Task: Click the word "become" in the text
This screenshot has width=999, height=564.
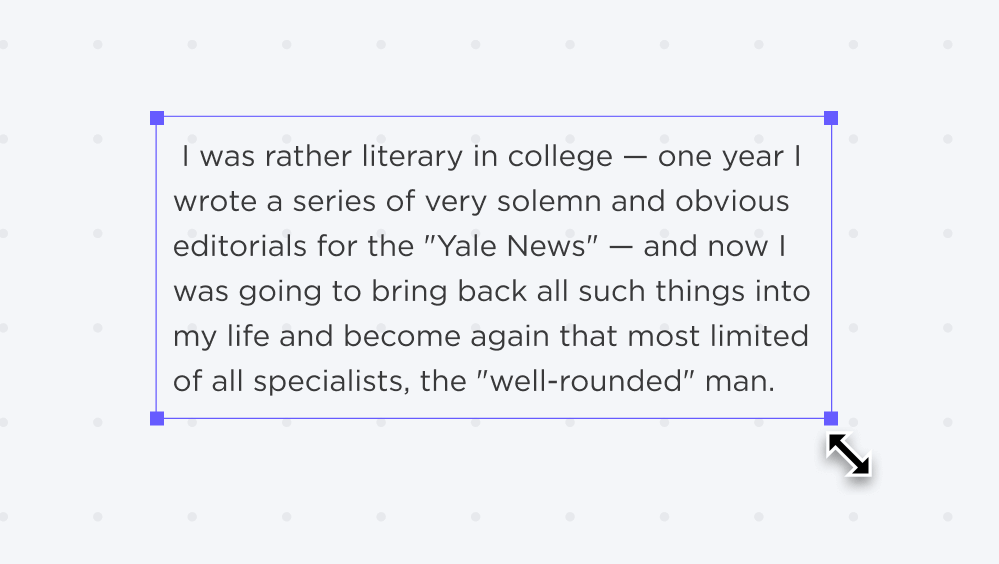Action: 401,336
